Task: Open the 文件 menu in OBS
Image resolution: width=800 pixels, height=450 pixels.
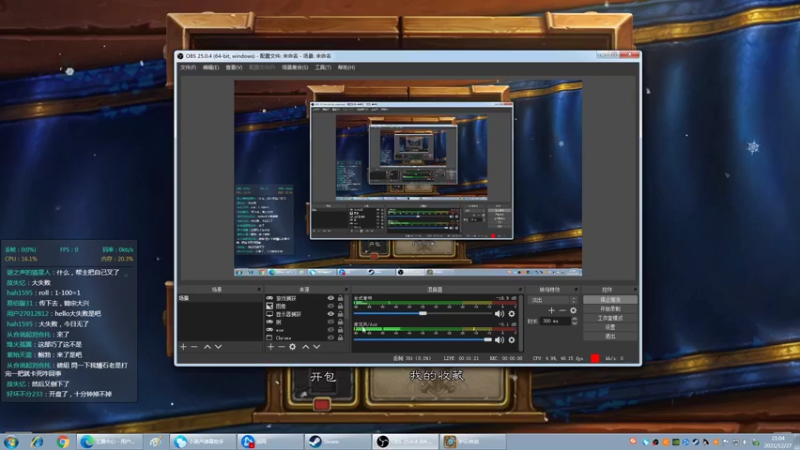Action: [x=188, y=67]
